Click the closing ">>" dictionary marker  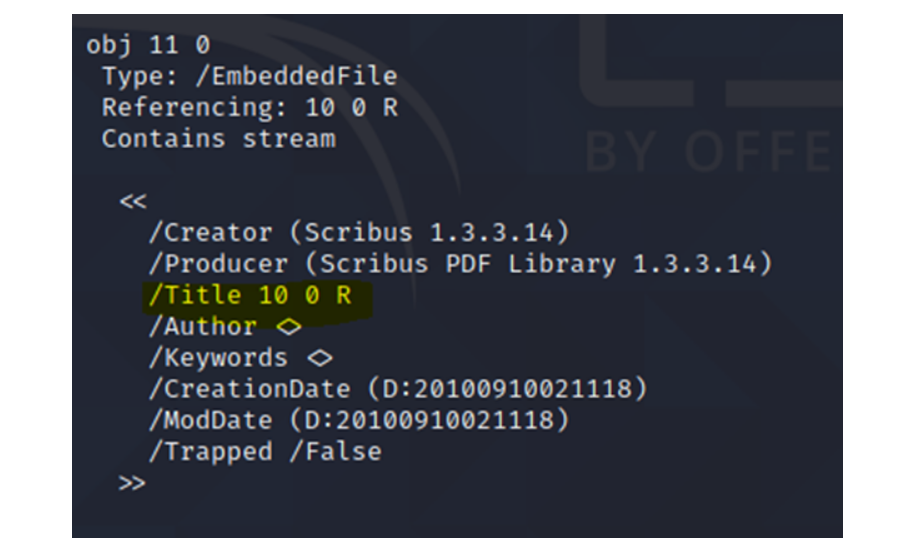132,483
